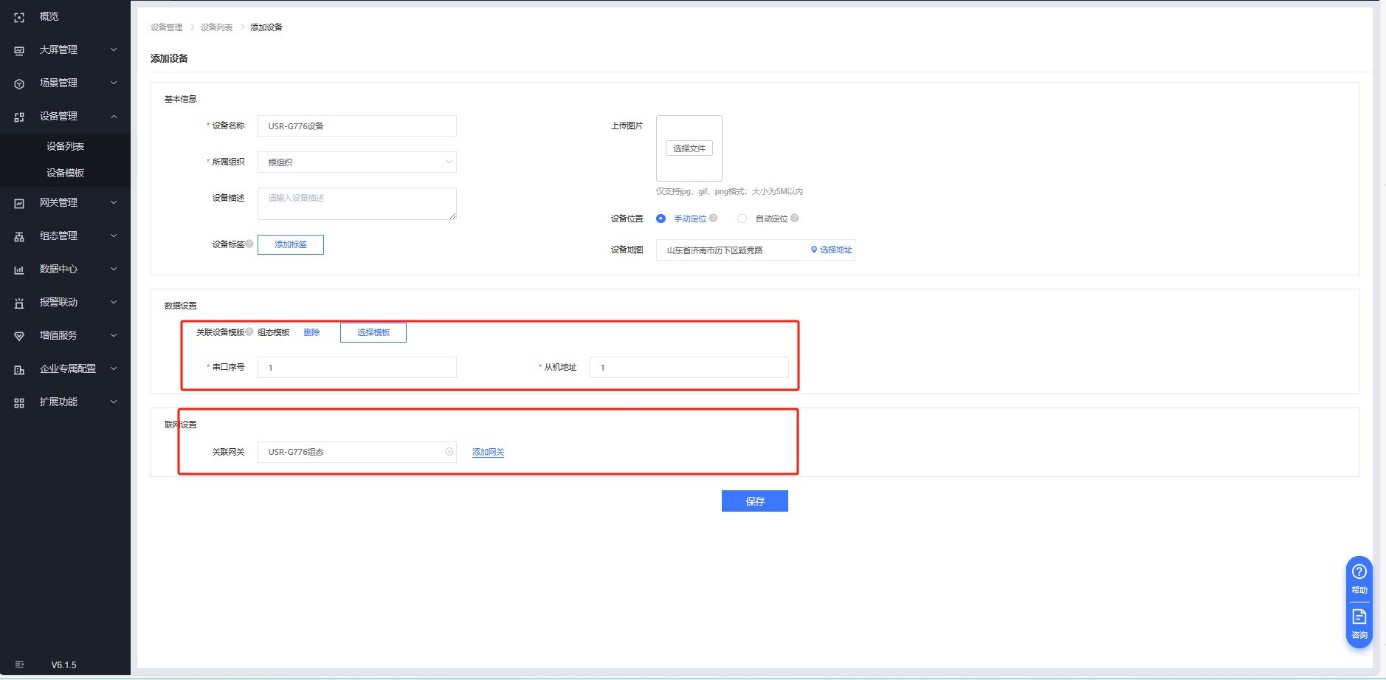Click the 添加网关 link

pos(488,452)
